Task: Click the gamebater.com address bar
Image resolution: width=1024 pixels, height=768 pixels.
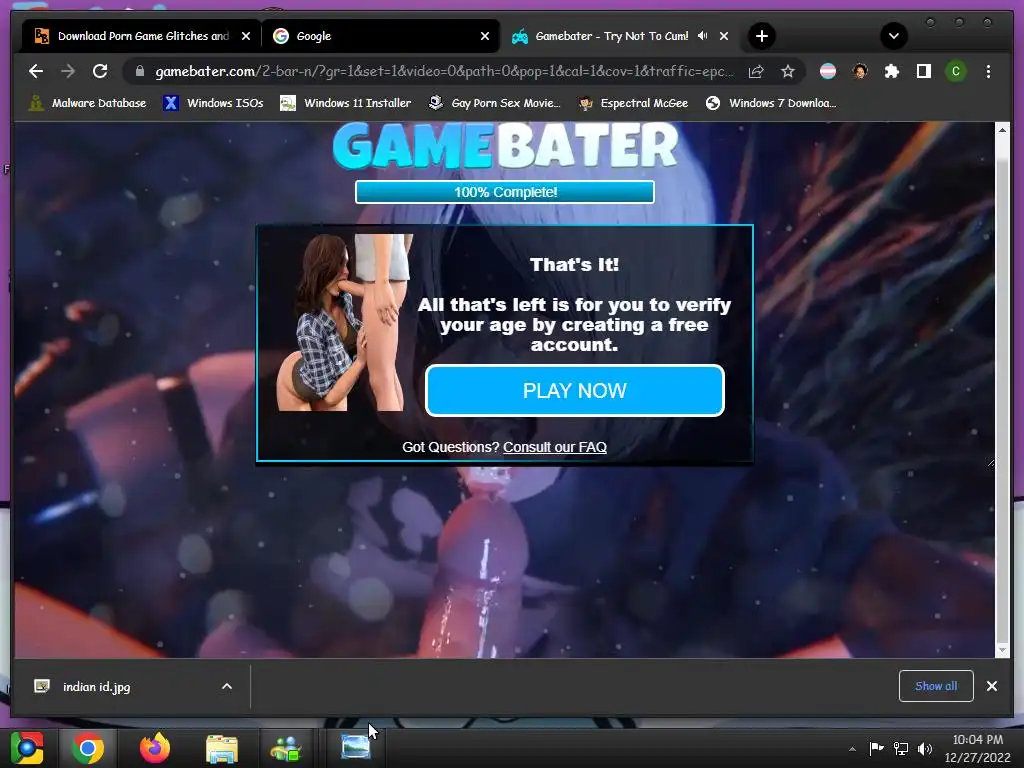Action: [444, 71]
